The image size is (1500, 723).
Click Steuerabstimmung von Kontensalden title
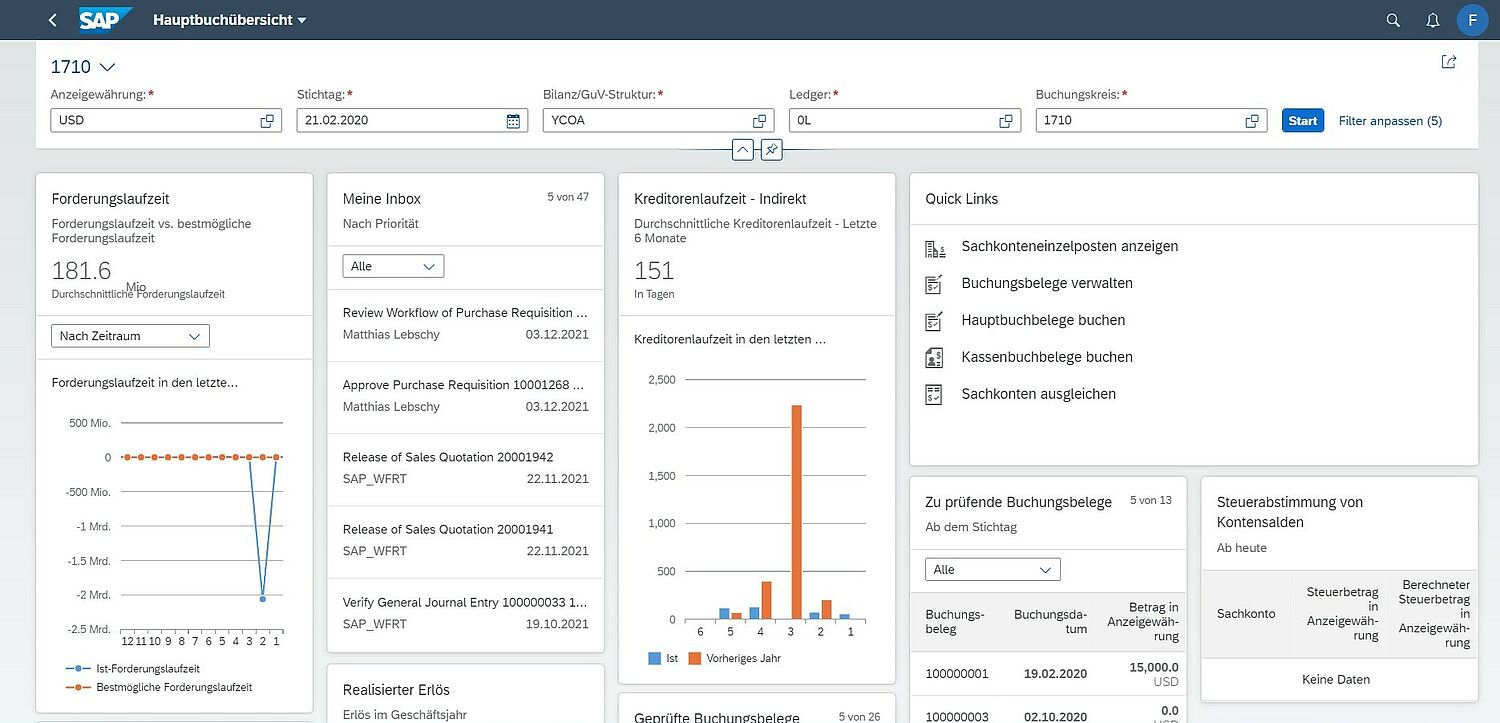tap(1290, 512)
